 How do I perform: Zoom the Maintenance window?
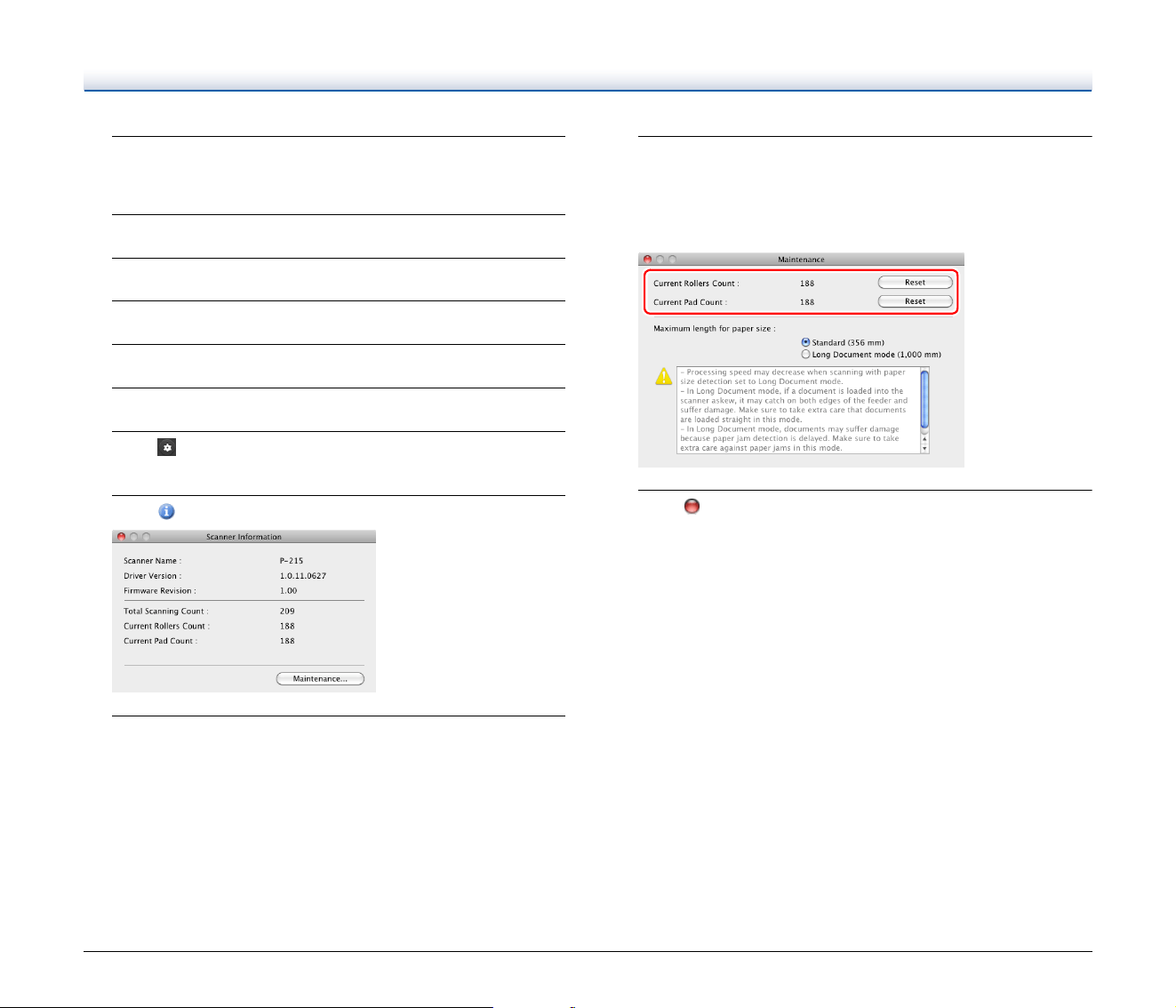(673, 260)
